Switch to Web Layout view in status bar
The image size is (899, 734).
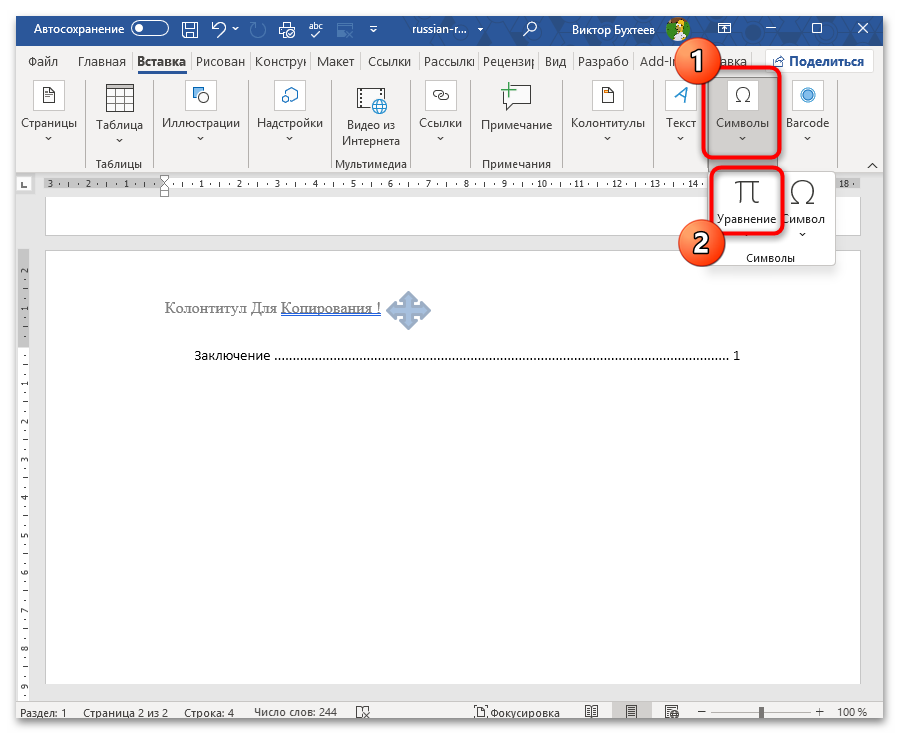(x=671, y=712)
